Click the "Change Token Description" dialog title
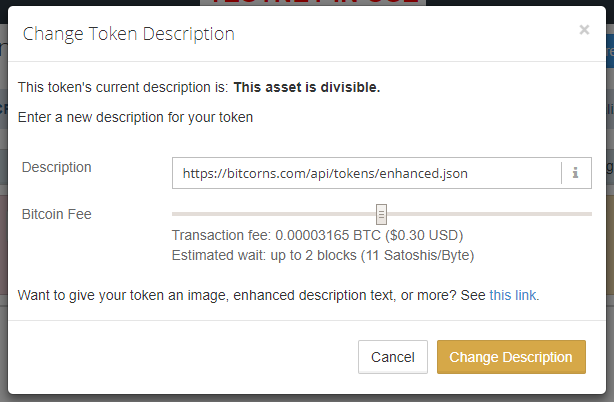614x402 pixels. (128, 34)
